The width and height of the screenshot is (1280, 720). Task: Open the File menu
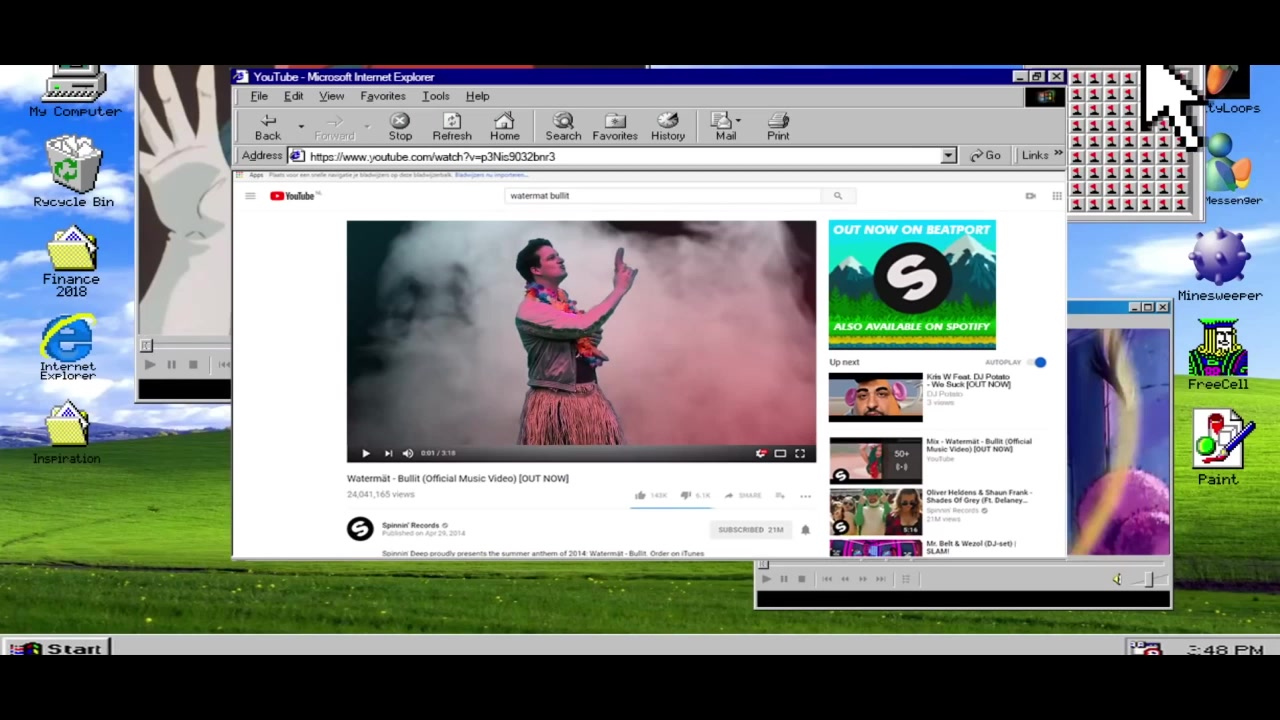click(259, 96)
